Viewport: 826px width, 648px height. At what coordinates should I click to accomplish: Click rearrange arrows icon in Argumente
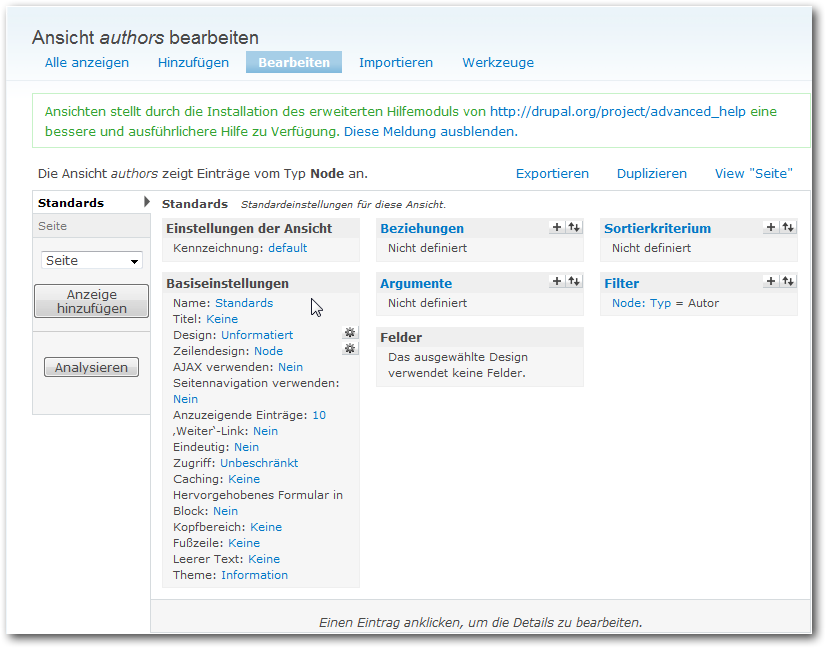click(573, 282)
